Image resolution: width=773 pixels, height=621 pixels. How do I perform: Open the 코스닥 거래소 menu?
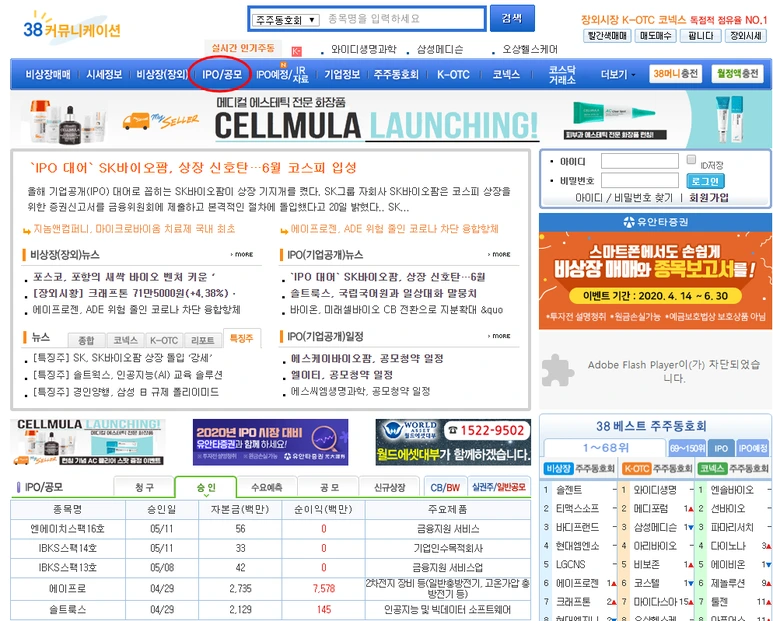(x=562, y=74)
